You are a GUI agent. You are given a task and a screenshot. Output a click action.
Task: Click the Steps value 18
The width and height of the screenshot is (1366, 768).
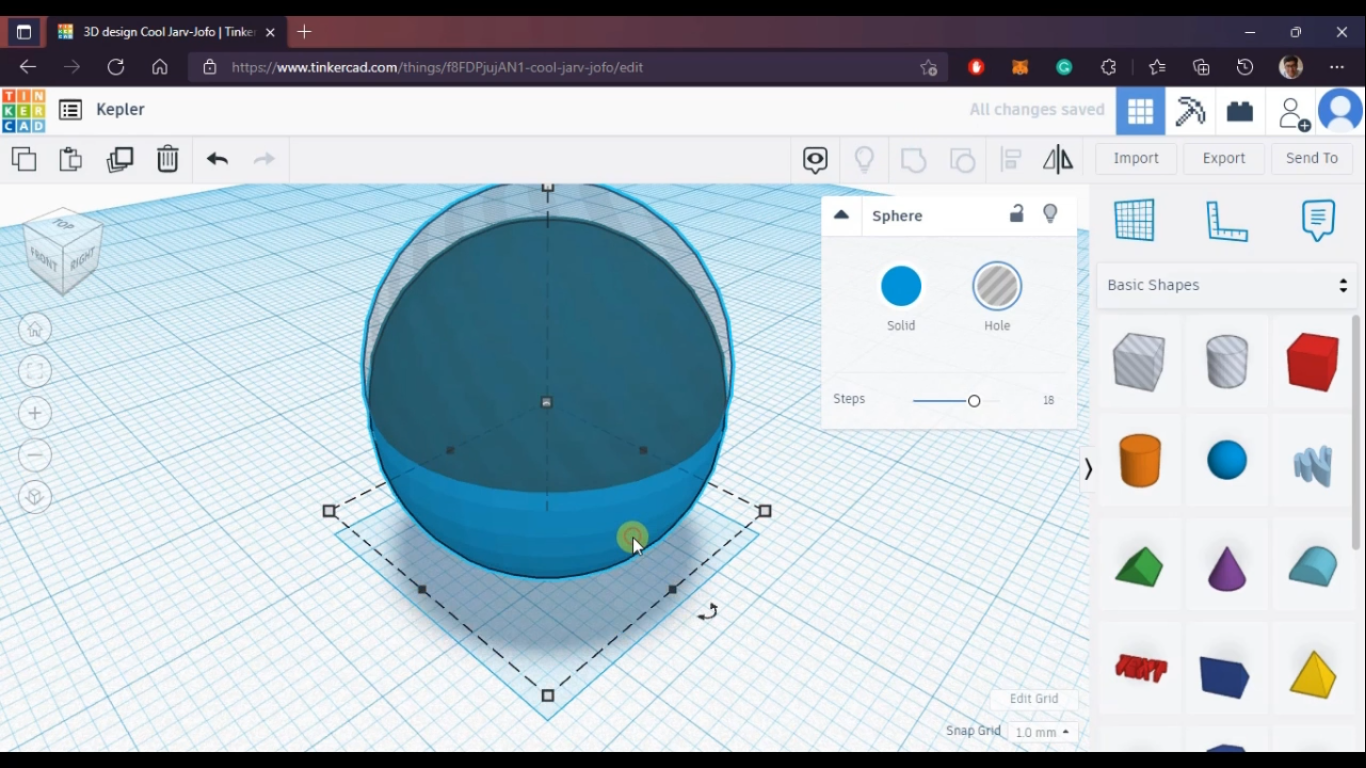1048,400
